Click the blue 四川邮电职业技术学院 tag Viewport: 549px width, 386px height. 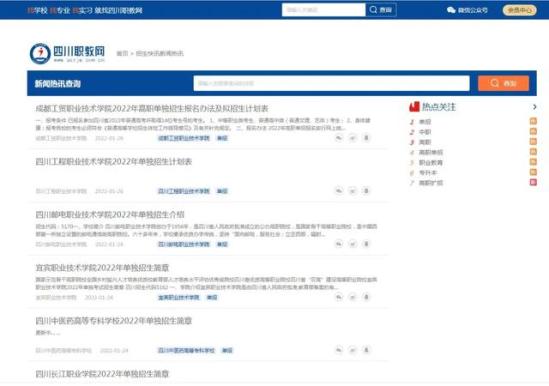(184, 244)
